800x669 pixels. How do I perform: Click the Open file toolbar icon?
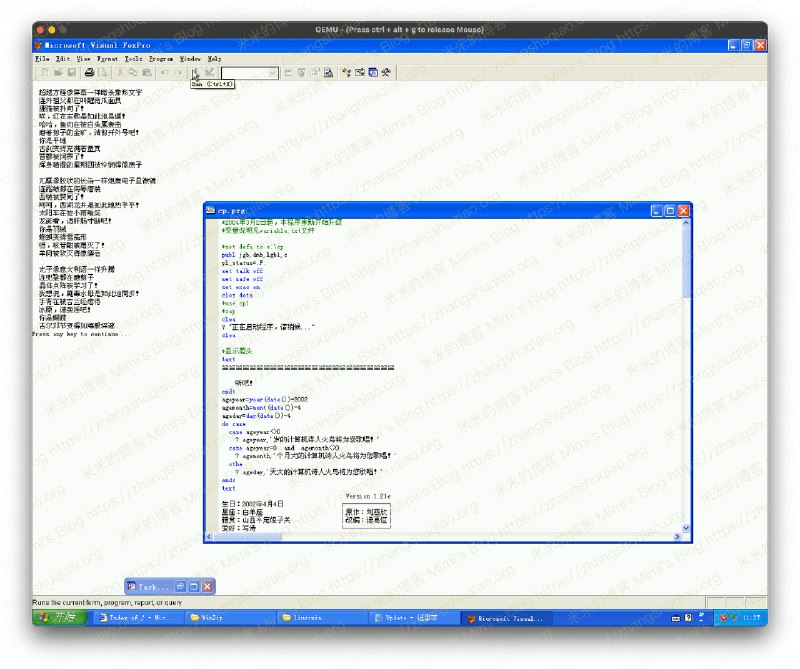[x=58, y=72]
